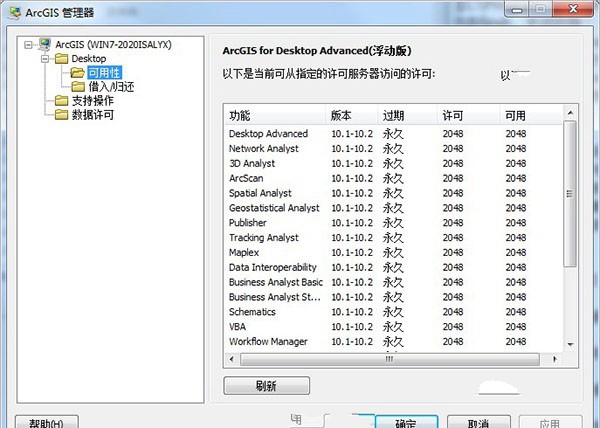
Task: Click the vertical scrollbar thumb
Action: (570, 194)
